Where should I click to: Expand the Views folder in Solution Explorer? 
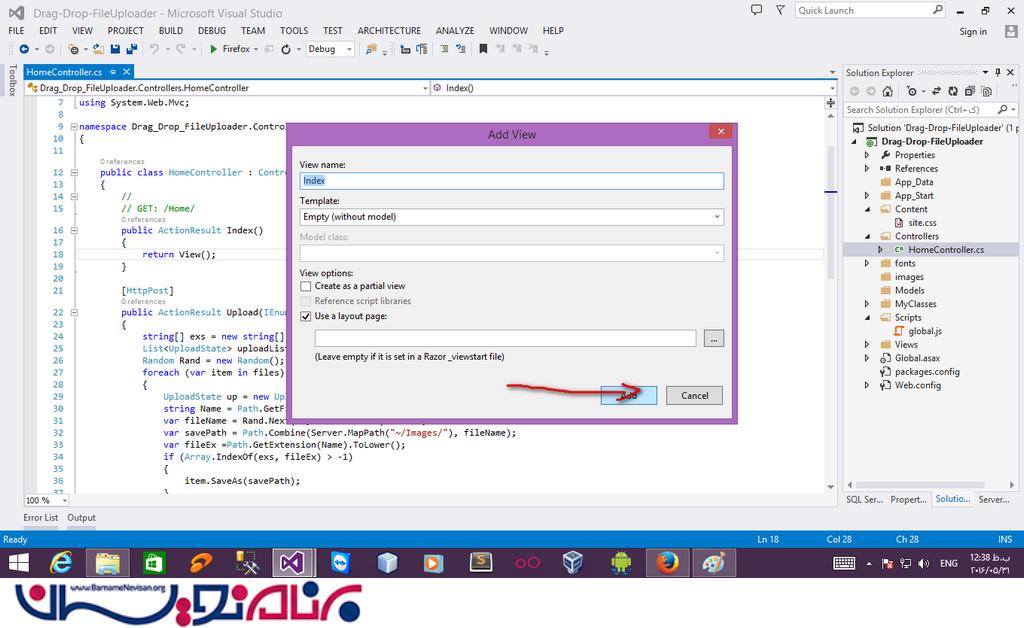coord(867,345)
